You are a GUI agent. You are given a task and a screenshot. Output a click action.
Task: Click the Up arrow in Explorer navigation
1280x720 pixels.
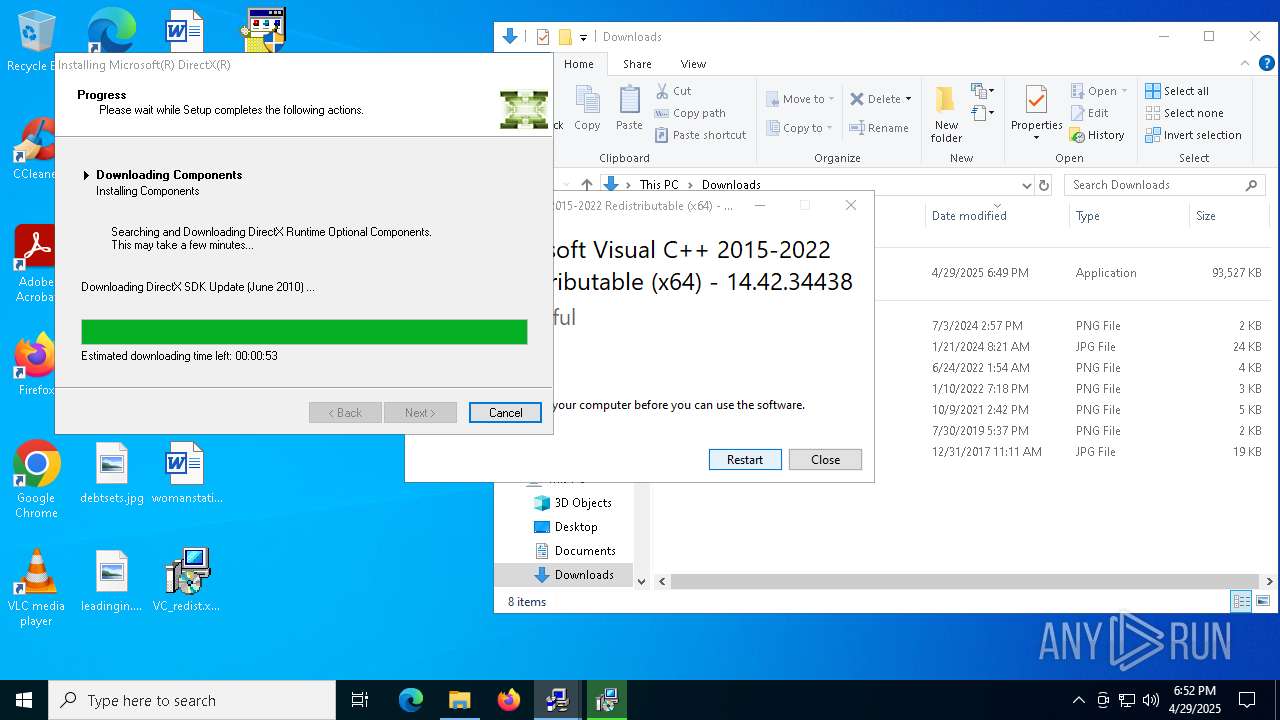coord(587,185)
